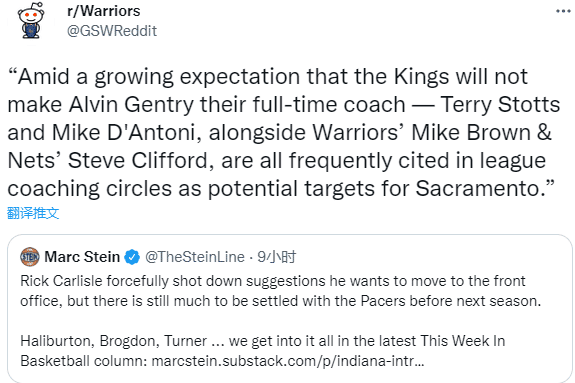Click the tweet line mentioning Alvin Gentry
Viewport: 575px width, 383px height.
click(x=284, y=105)
